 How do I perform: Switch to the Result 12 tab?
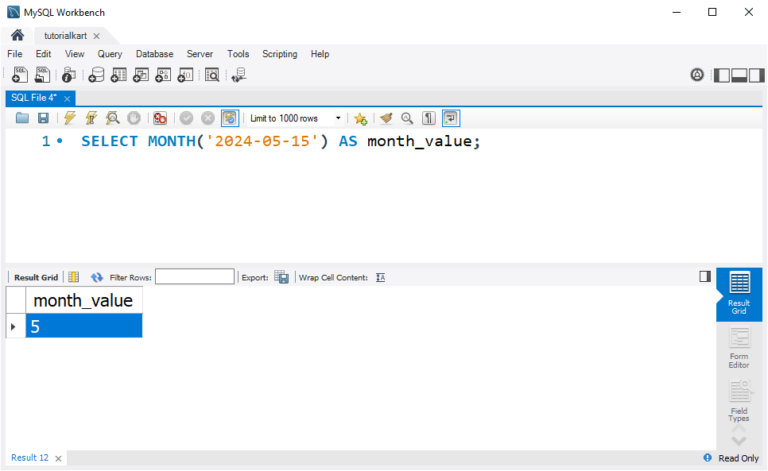(x=30, y=458)
